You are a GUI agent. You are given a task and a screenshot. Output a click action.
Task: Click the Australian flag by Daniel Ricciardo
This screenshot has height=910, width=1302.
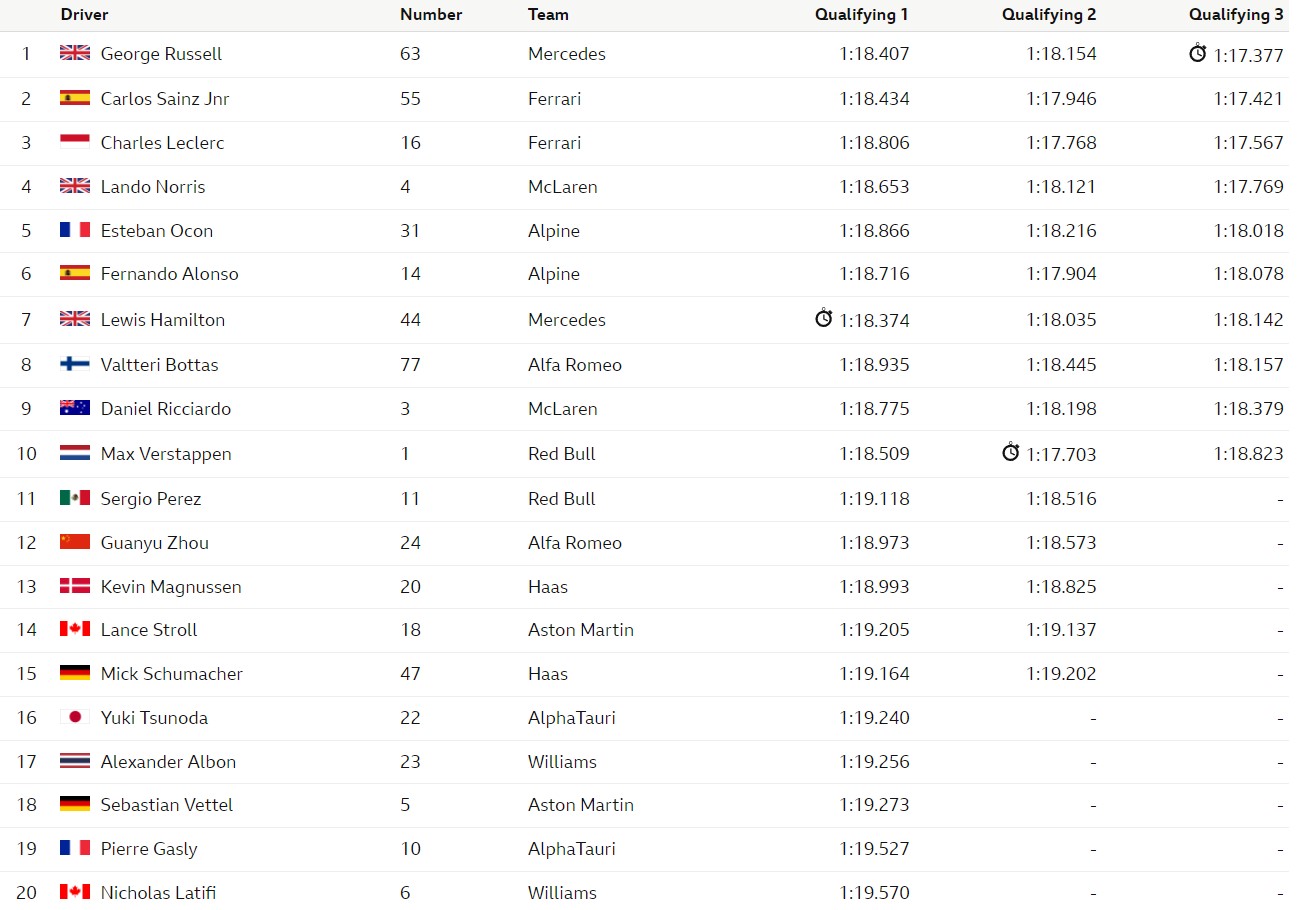point(75,408)
